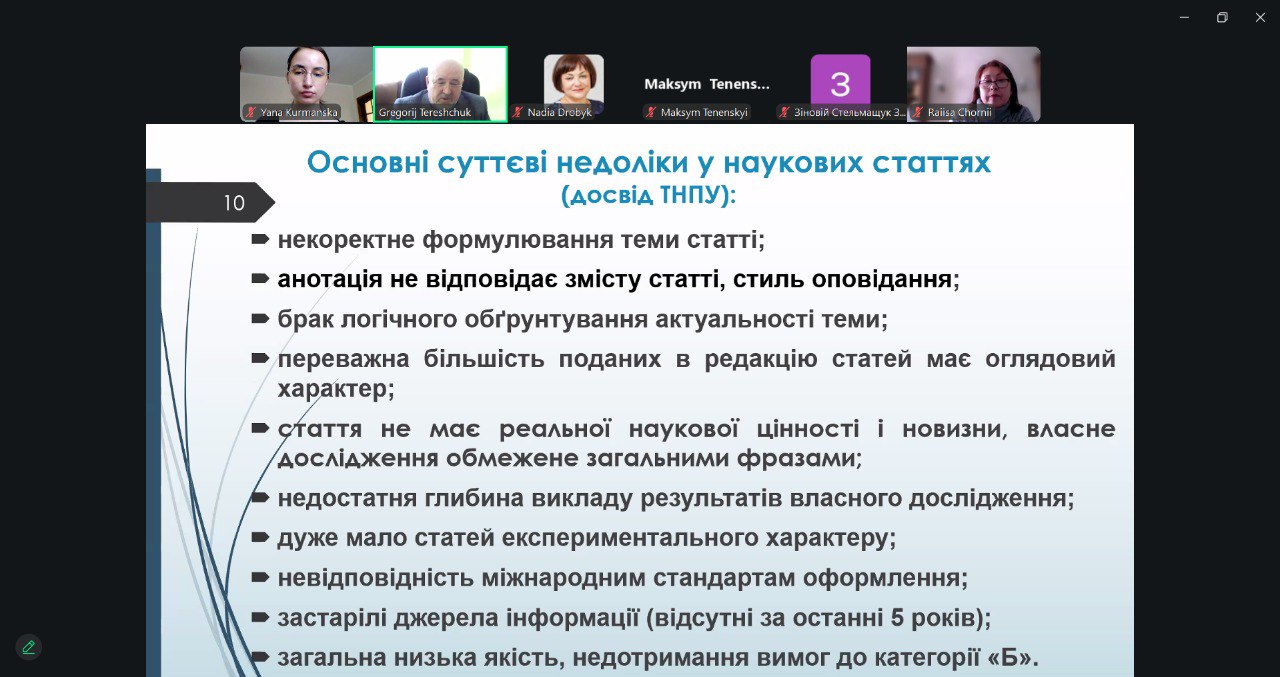Image resolution: width=1280 pixels, height=677 pixels.
Task: Click Raiisa Chornii's muted microphone icon
Action: coord(917,113)
